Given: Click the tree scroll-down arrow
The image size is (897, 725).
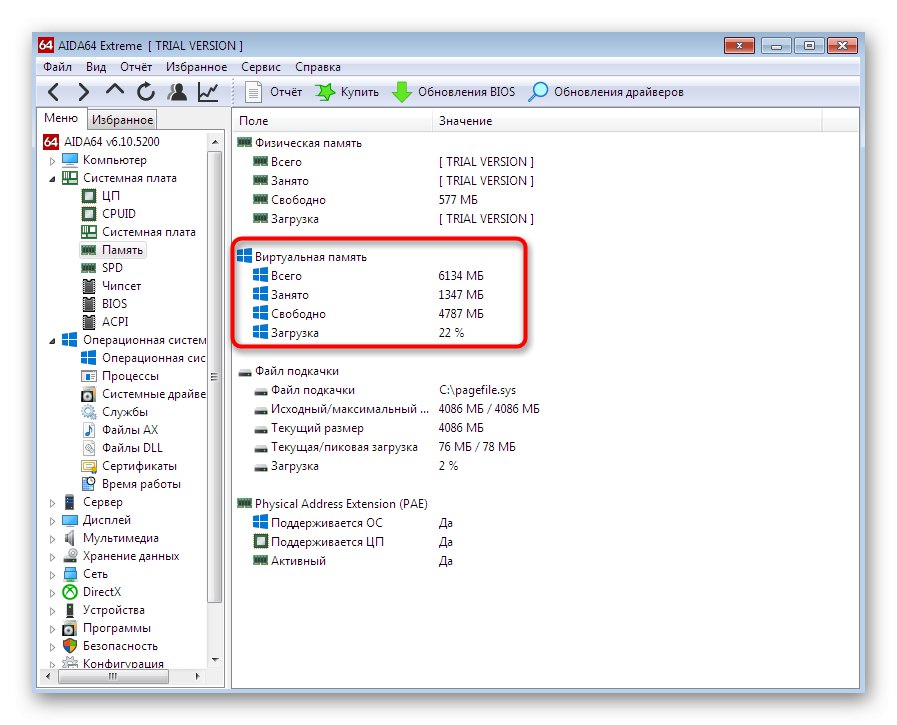Looking at the screenshot, I should tap(215, 660).
